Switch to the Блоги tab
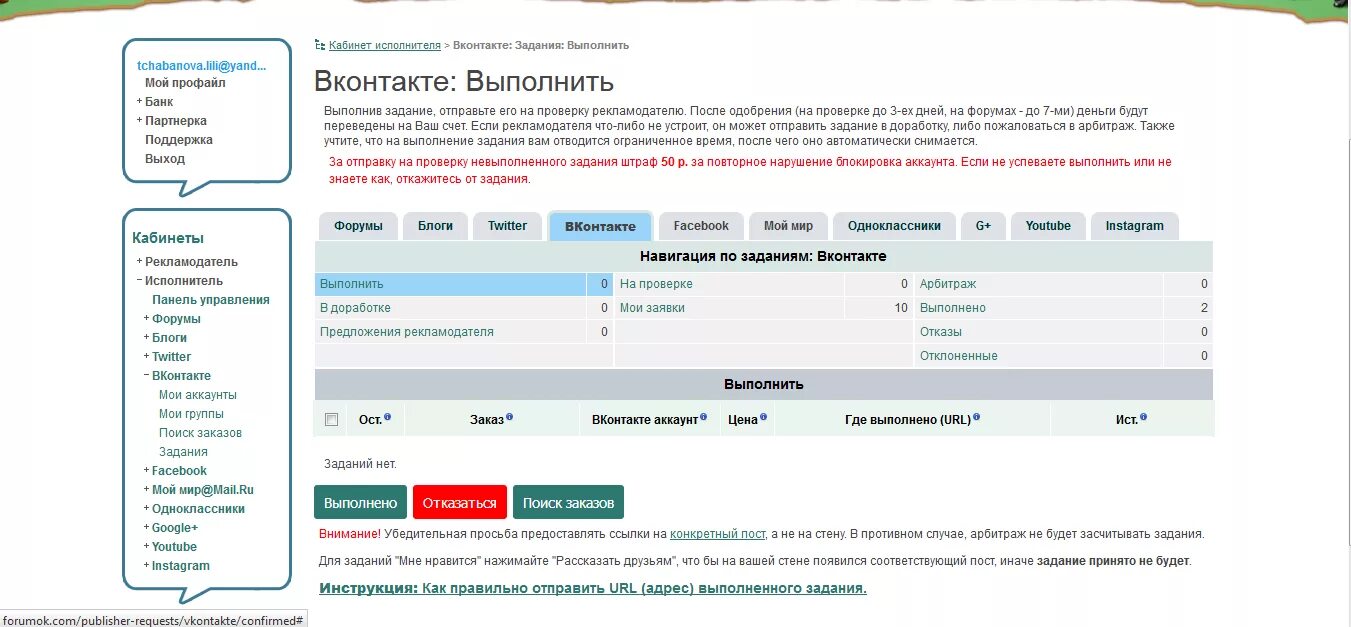This screenshot has width=1351, height=627. 435,226
